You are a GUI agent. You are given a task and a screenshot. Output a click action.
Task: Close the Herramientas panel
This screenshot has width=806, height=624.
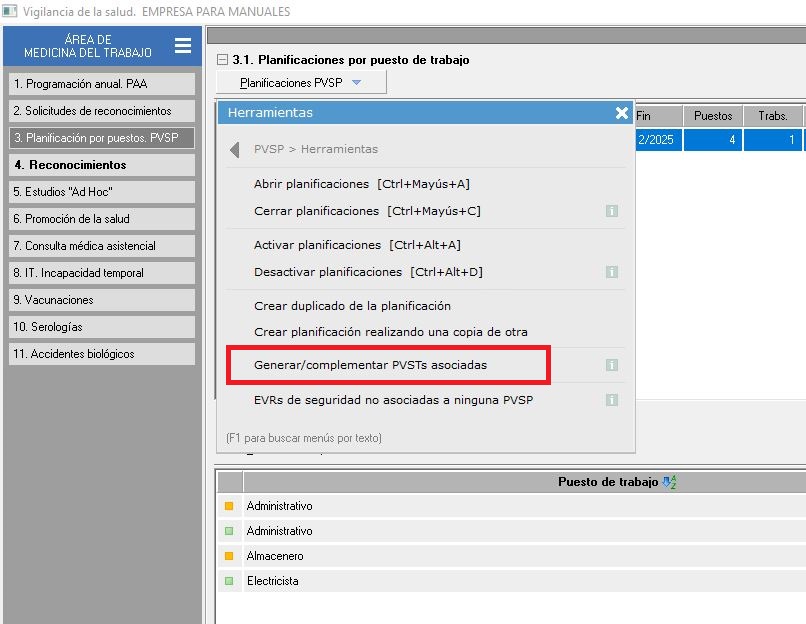[621, 113]
